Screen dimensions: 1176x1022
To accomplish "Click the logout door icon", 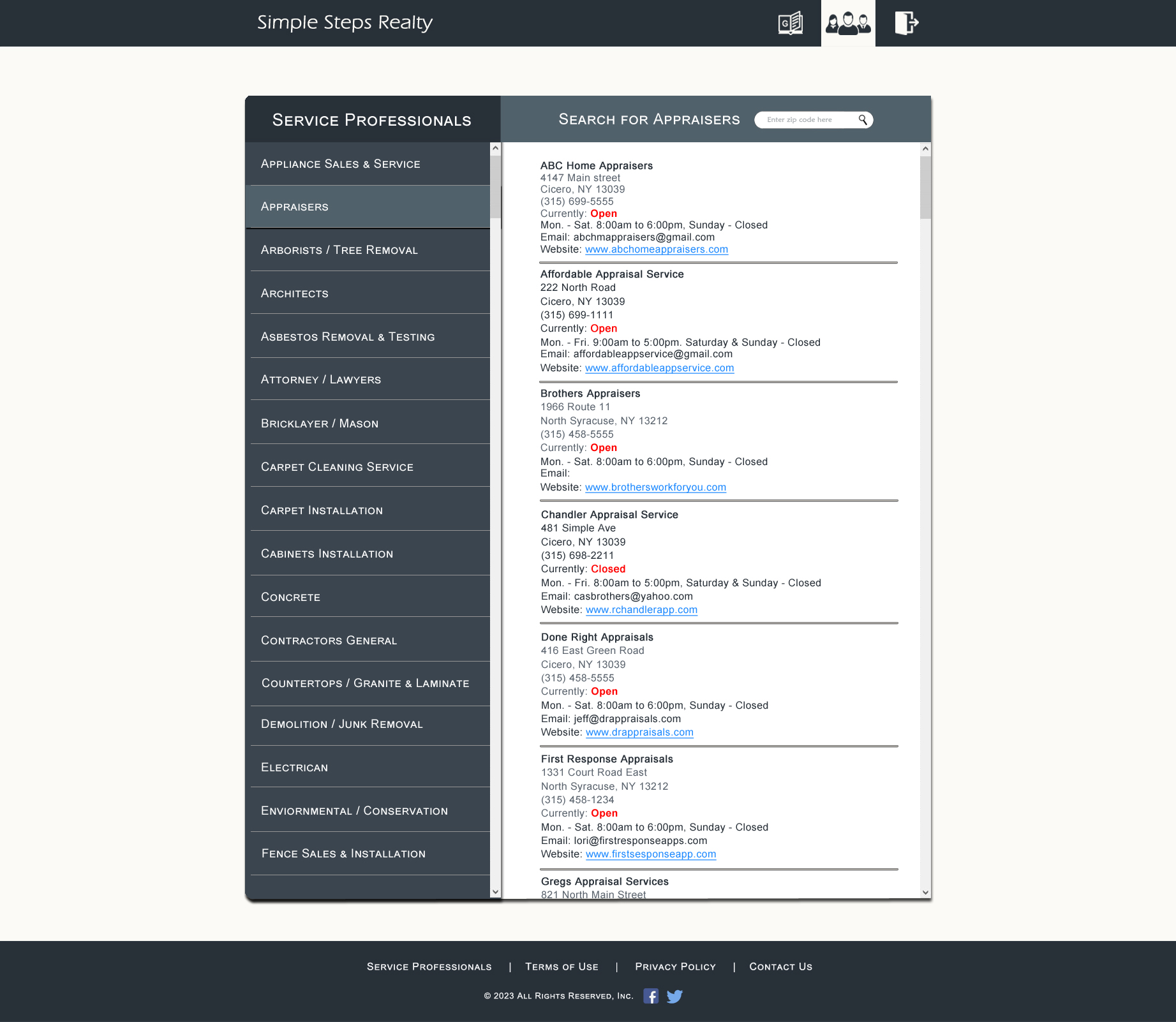I will (905, 24).
